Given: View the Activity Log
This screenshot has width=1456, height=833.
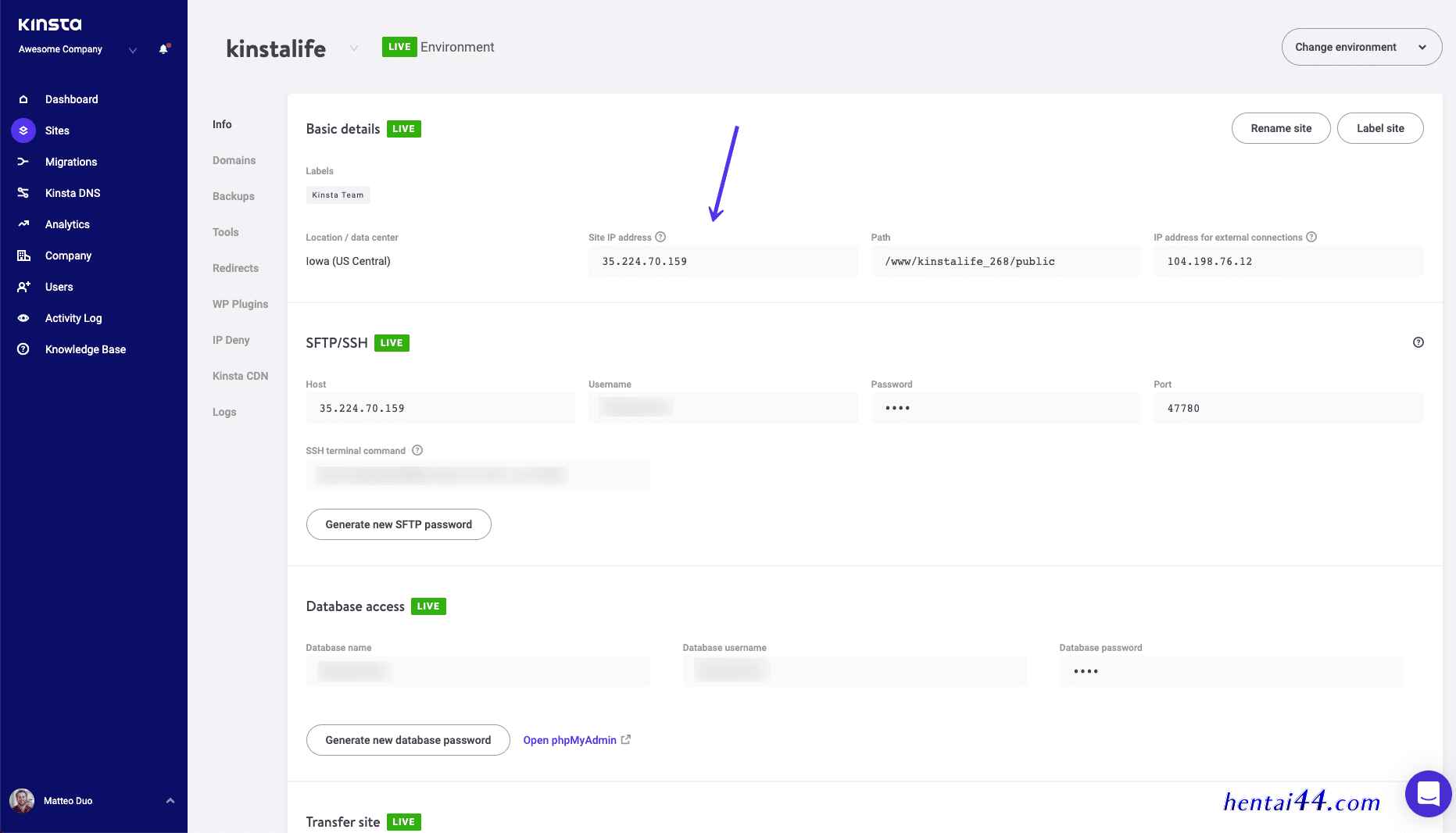Looking at the screenshot, I should [73, 318].
